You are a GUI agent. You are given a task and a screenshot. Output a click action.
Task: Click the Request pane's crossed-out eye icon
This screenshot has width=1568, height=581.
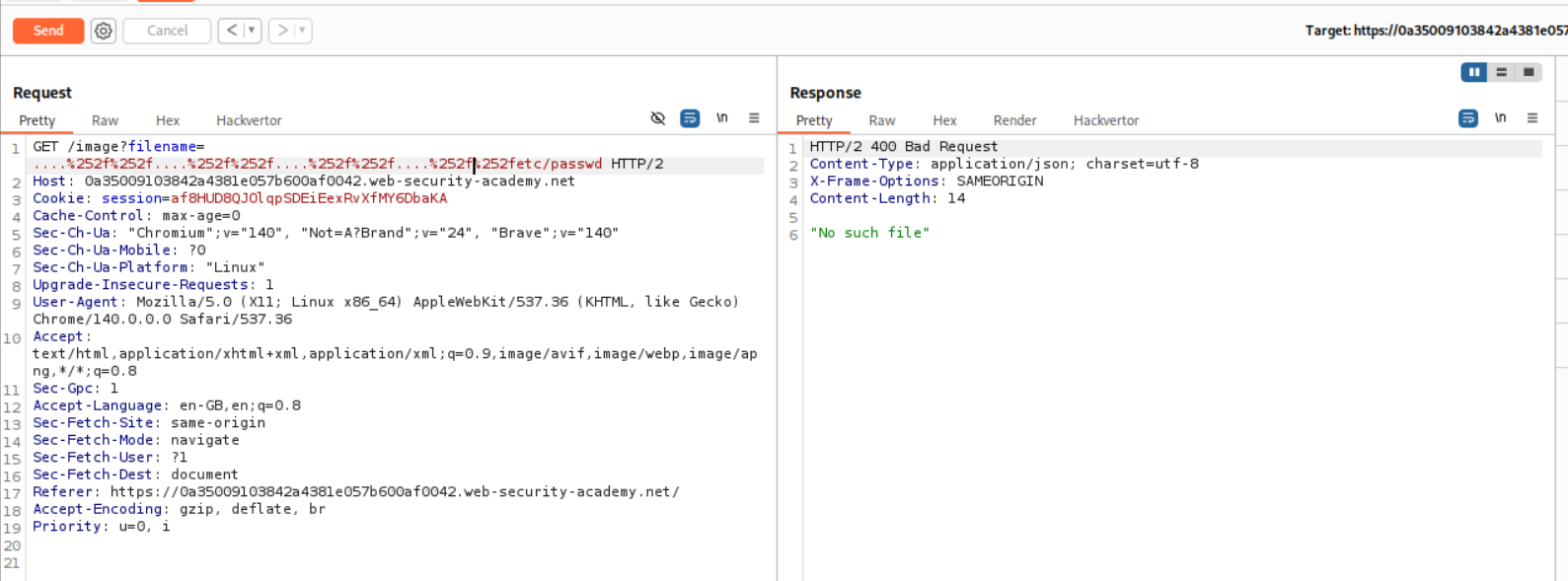click(658, 118)
